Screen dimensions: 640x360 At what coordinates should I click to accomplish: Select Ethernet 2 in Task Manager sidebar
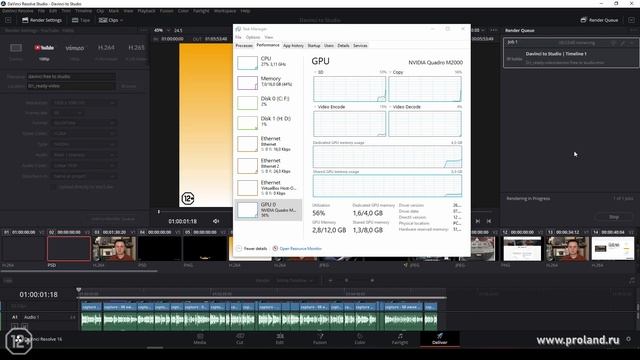click(x=268, y=166)
